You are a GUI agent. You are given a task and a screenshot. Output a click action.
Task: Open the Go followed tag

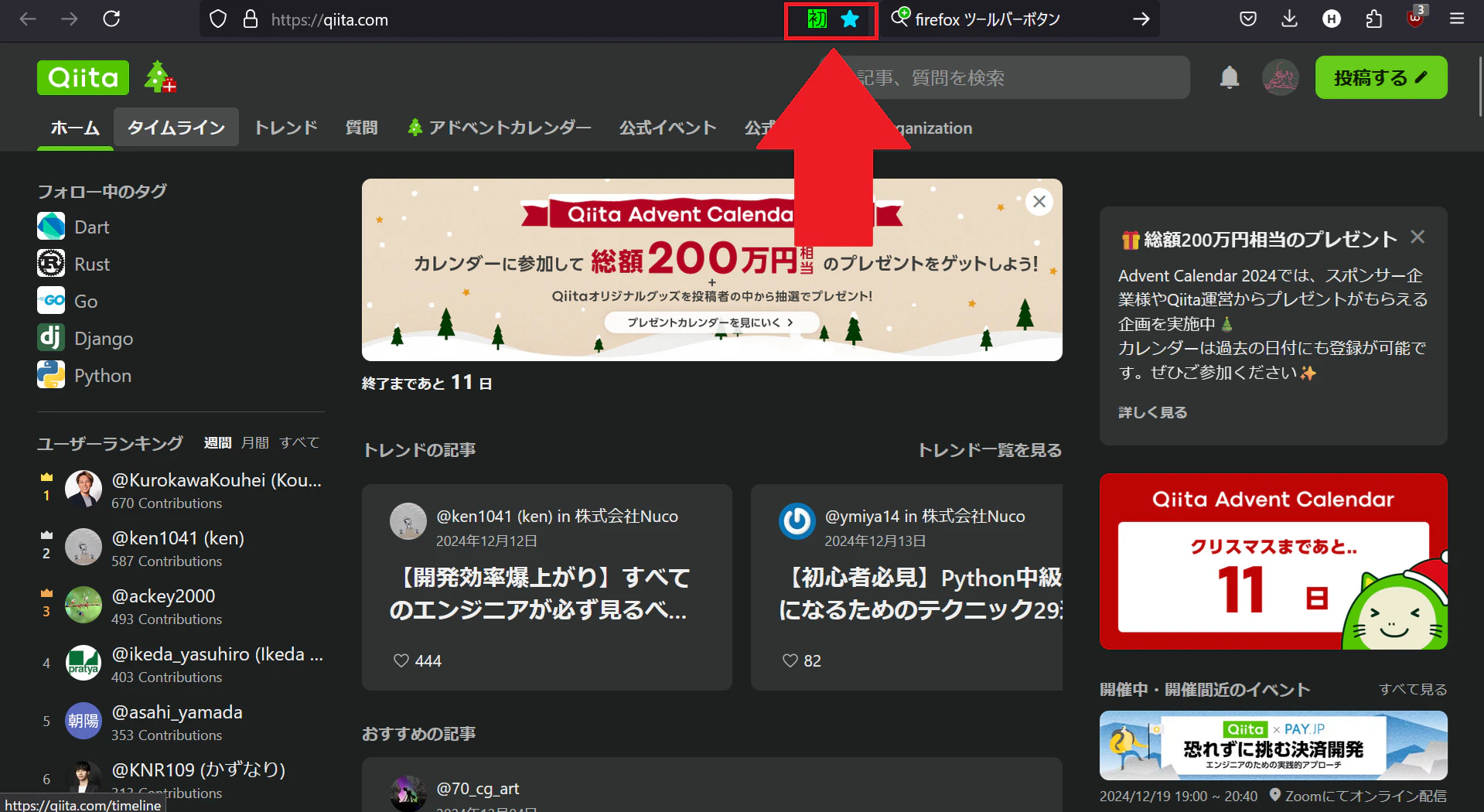[67, 301]
